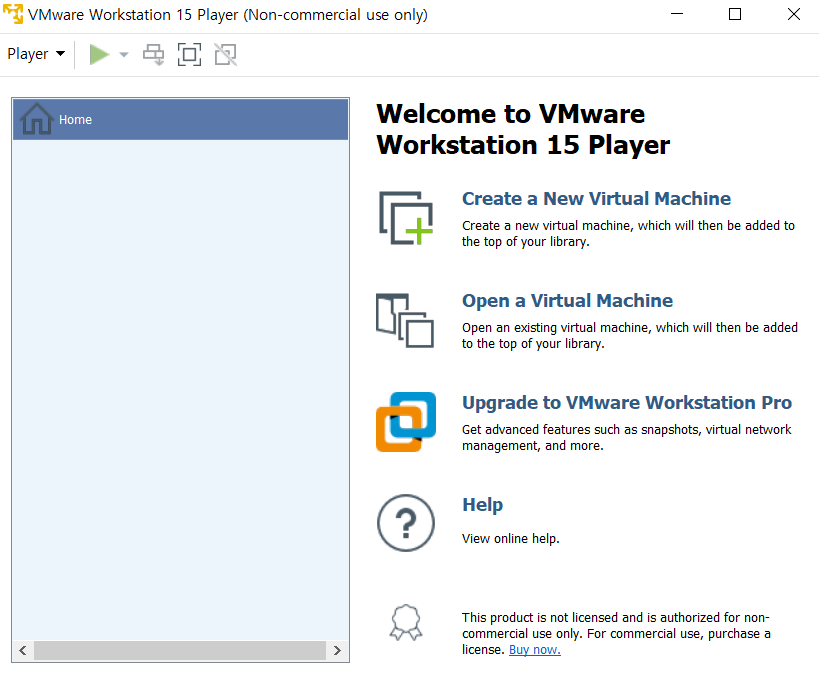819x680 pixels.
Task: Click the question mark help icon
Action: tap(406, 523)
